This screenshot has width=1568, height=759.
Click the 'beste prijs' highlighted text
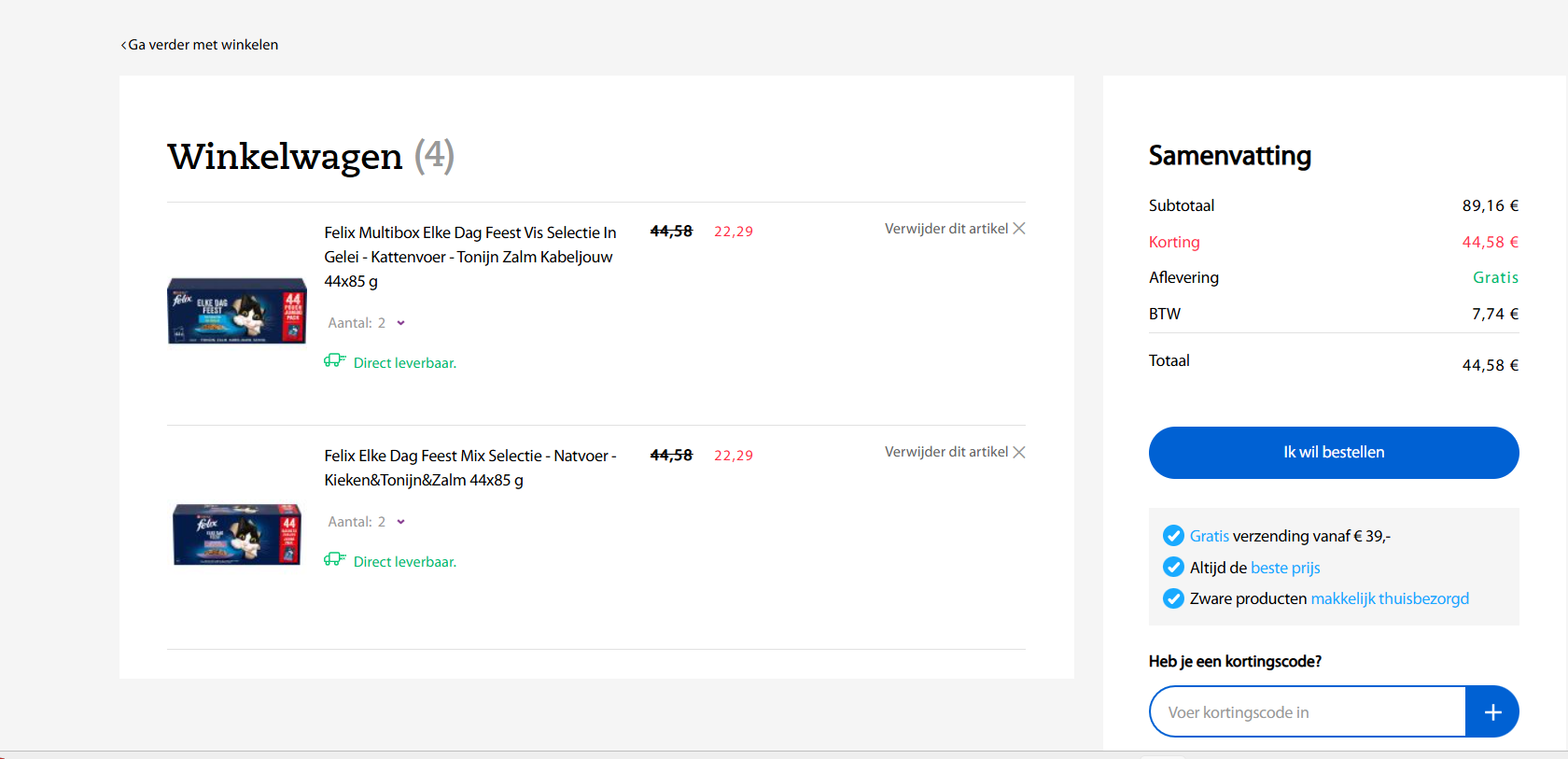coord(1285,568)
